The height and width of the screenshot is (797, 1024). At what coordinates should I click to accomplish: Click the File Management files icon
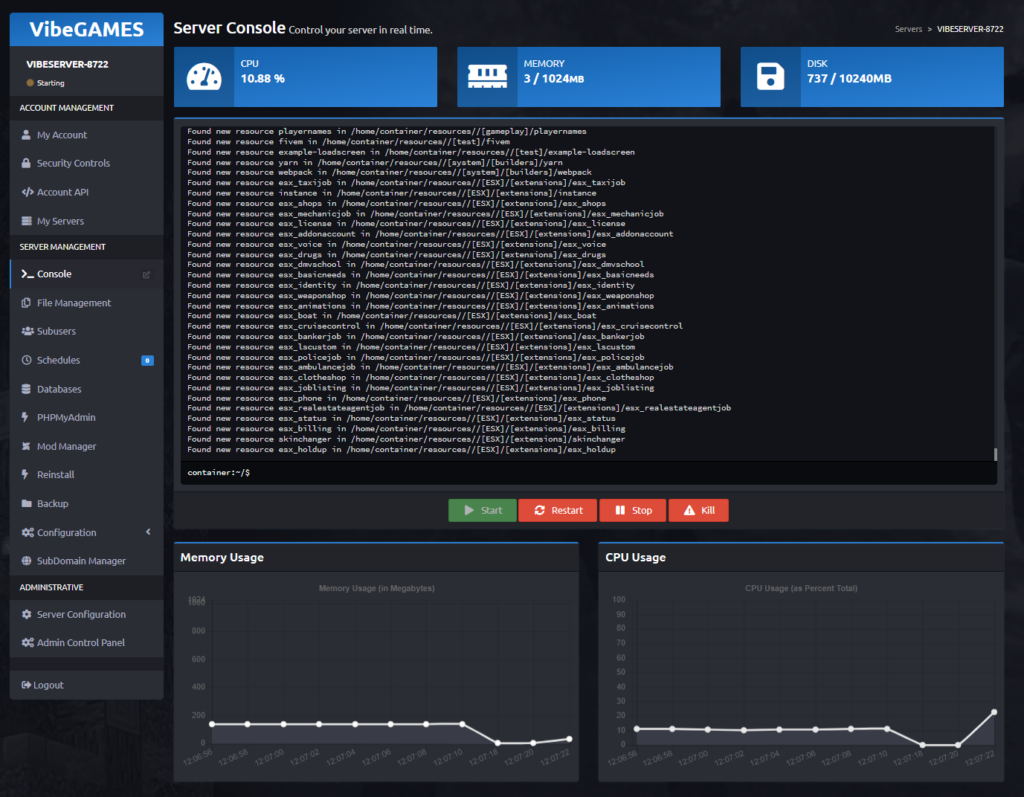tap(26, 302)
